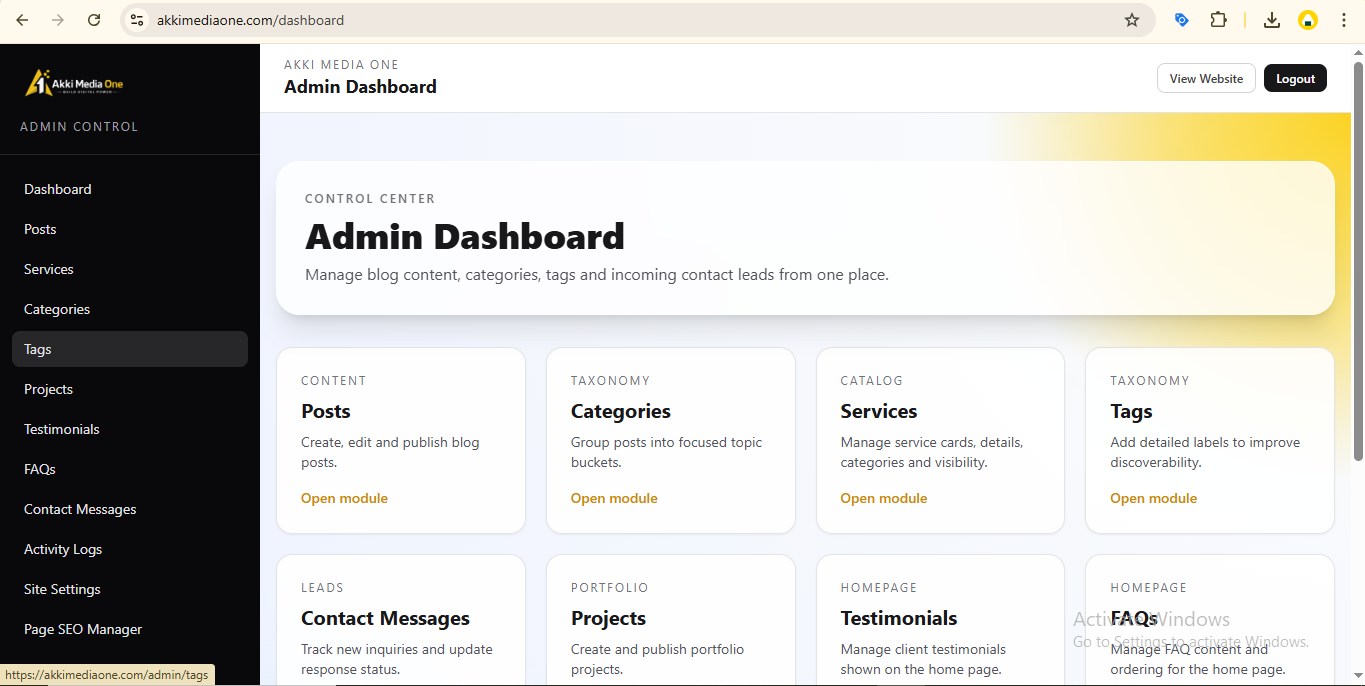The width and height of the screenshot is (1365, 686).
Task: Click the View Website button
Action: pyautogui.click(x=1206, y=77)
